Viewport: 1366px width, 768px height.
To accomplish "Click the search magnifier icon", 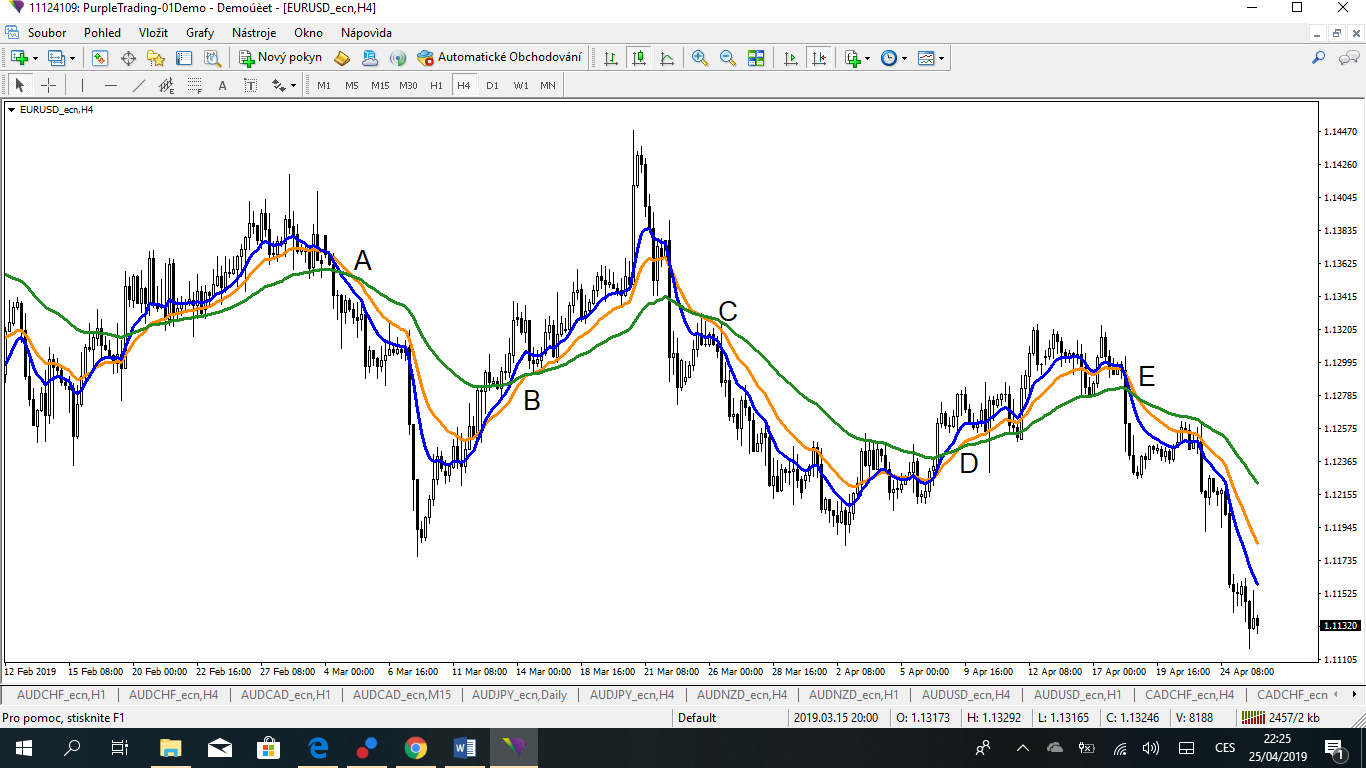I will point(1319,58).
